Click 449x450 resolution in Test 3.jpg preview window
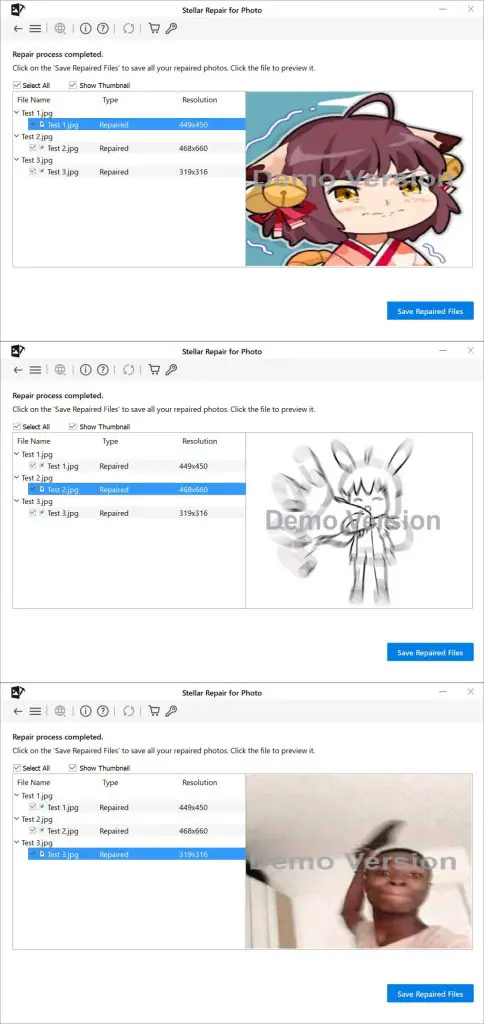 [193, 807]
